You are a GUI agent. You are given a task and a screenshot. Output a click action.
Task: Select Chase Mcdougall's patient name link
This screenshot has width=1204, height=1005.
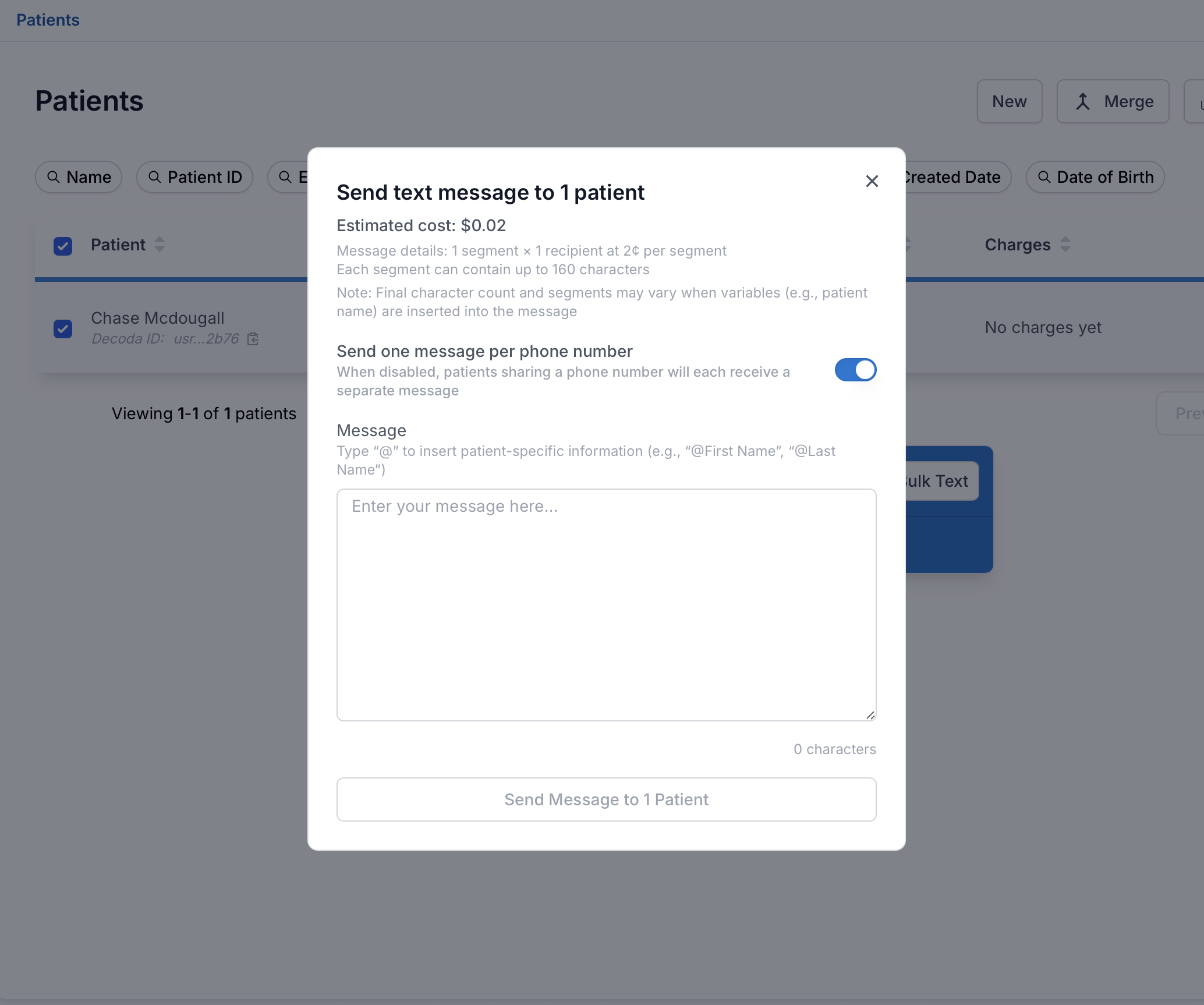(x=157, y=318)
